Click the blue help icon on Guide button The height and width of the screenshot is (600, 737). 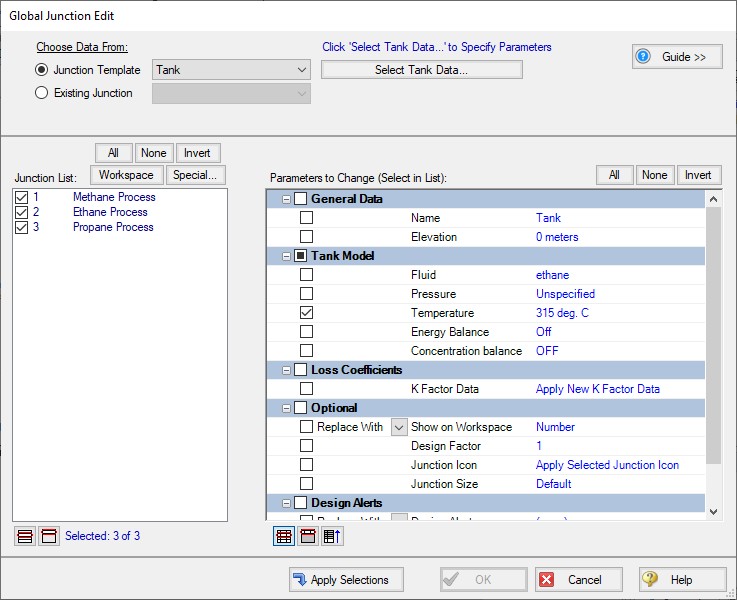644,57
